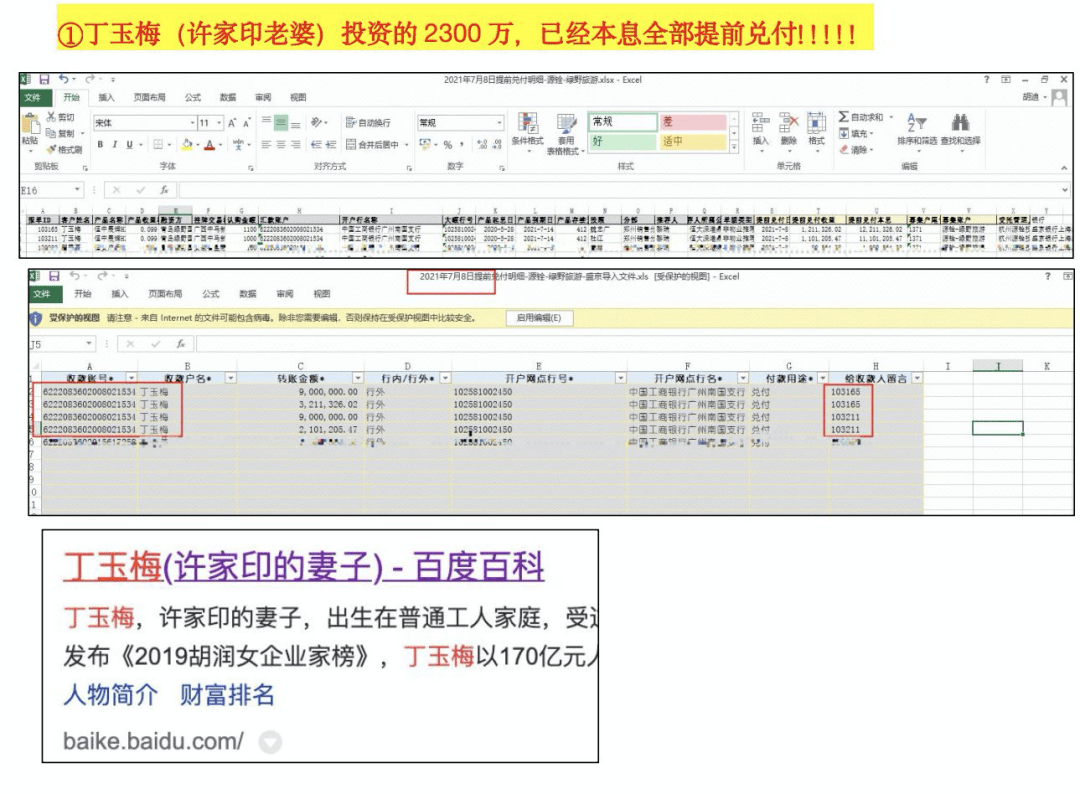Click the 财富排名 link
Screen dimensions: 1080x794
227,695
